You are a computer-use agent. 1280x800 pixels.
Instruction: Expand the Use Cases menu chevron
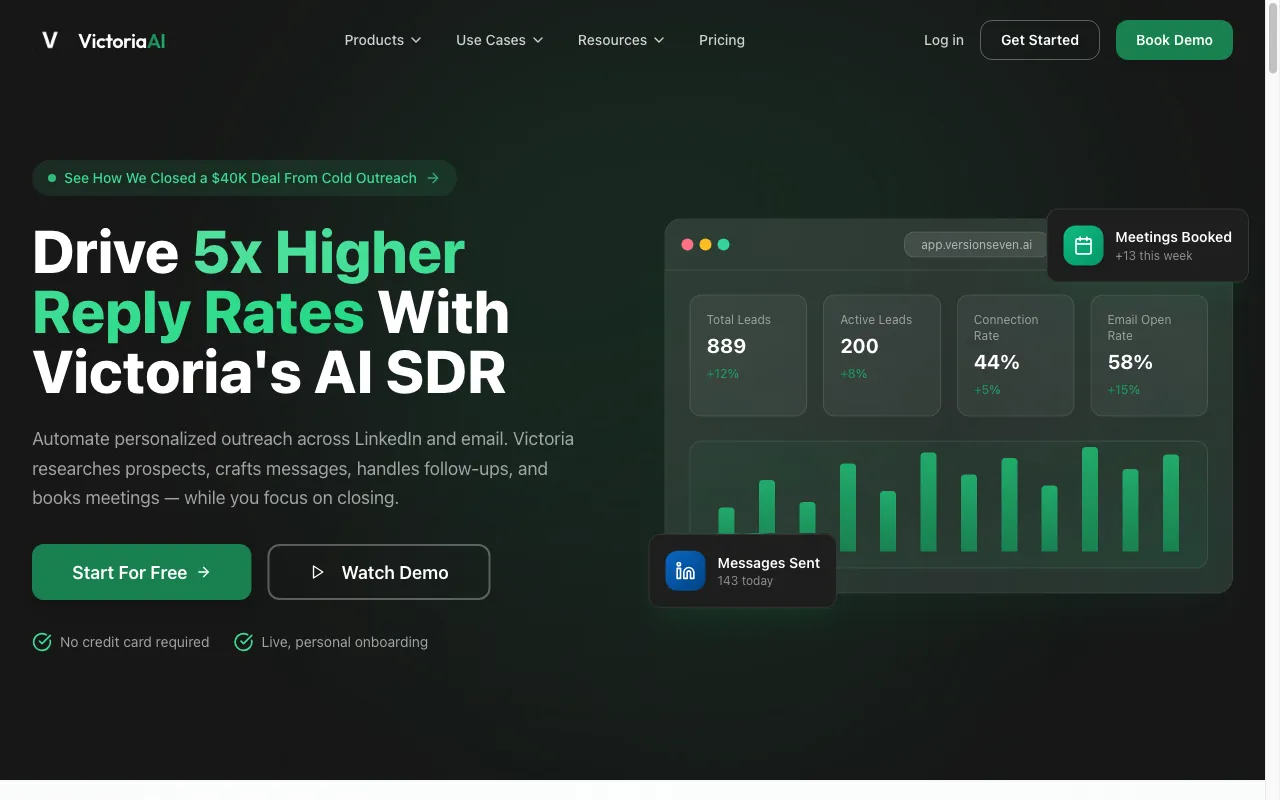538,40
